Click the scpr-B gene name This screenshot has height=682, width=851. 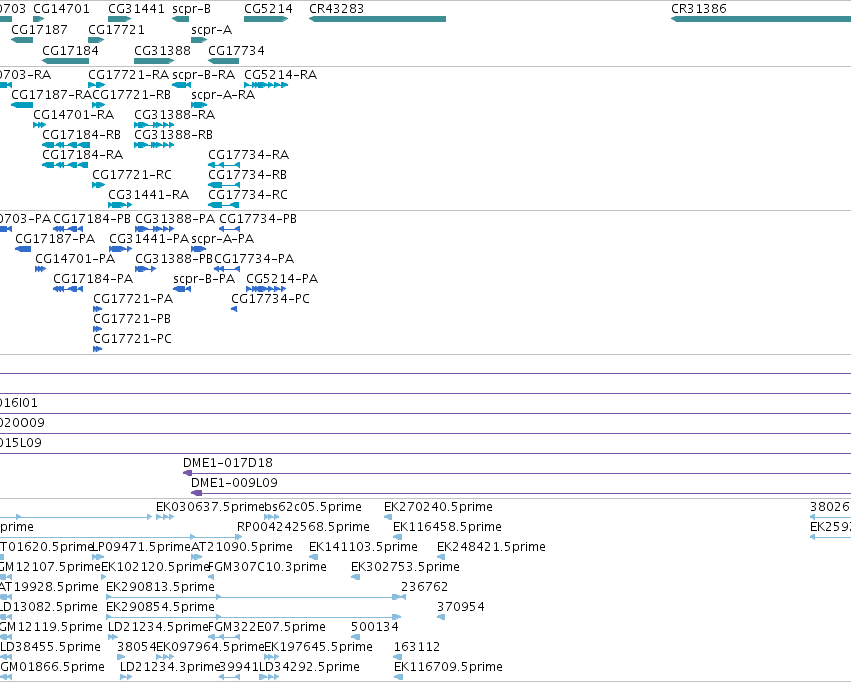pyautogui.click(x=191, y=9)
